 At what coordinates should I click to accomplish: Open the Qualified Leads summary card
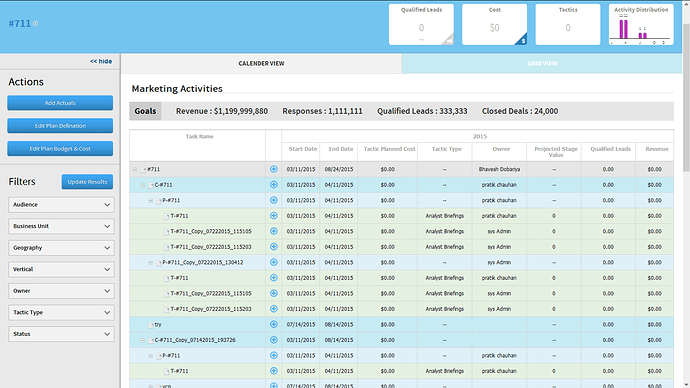(421, 24)
